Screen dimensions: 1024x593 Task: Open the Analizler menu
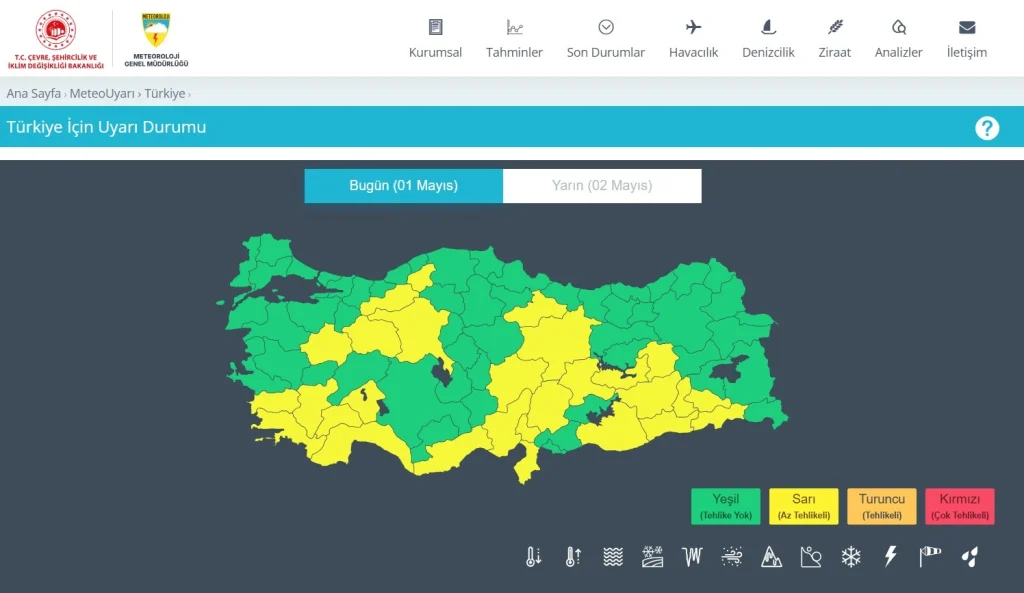pos(898,39)
